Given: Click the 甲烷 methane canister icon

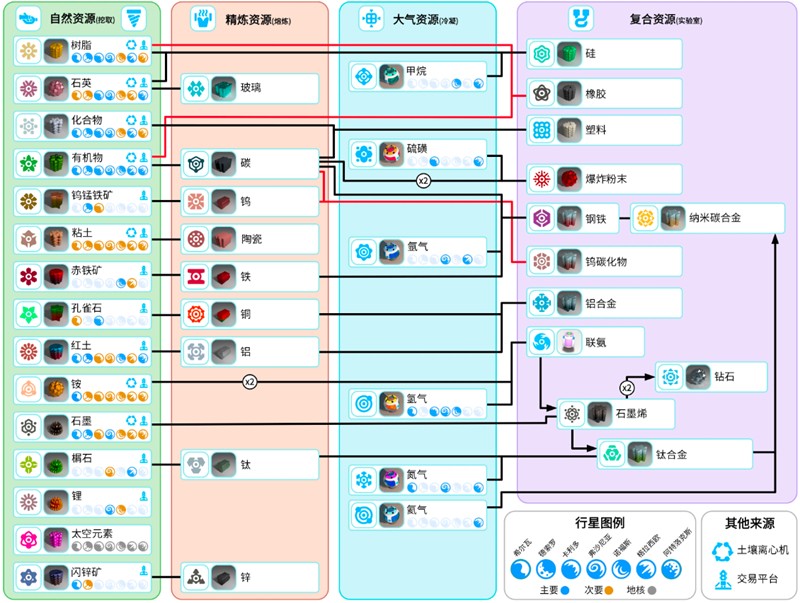Looking at the screenshot, I should point(391,76).
